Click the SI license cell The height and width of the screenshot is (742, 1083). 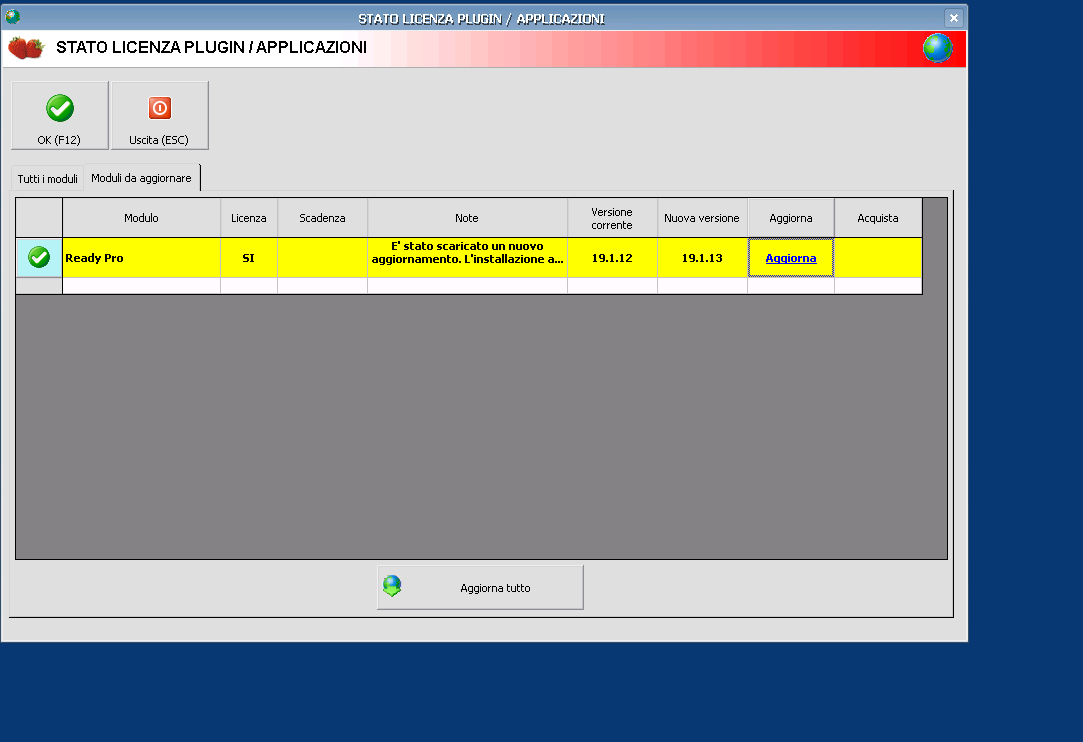pos(249,258)
